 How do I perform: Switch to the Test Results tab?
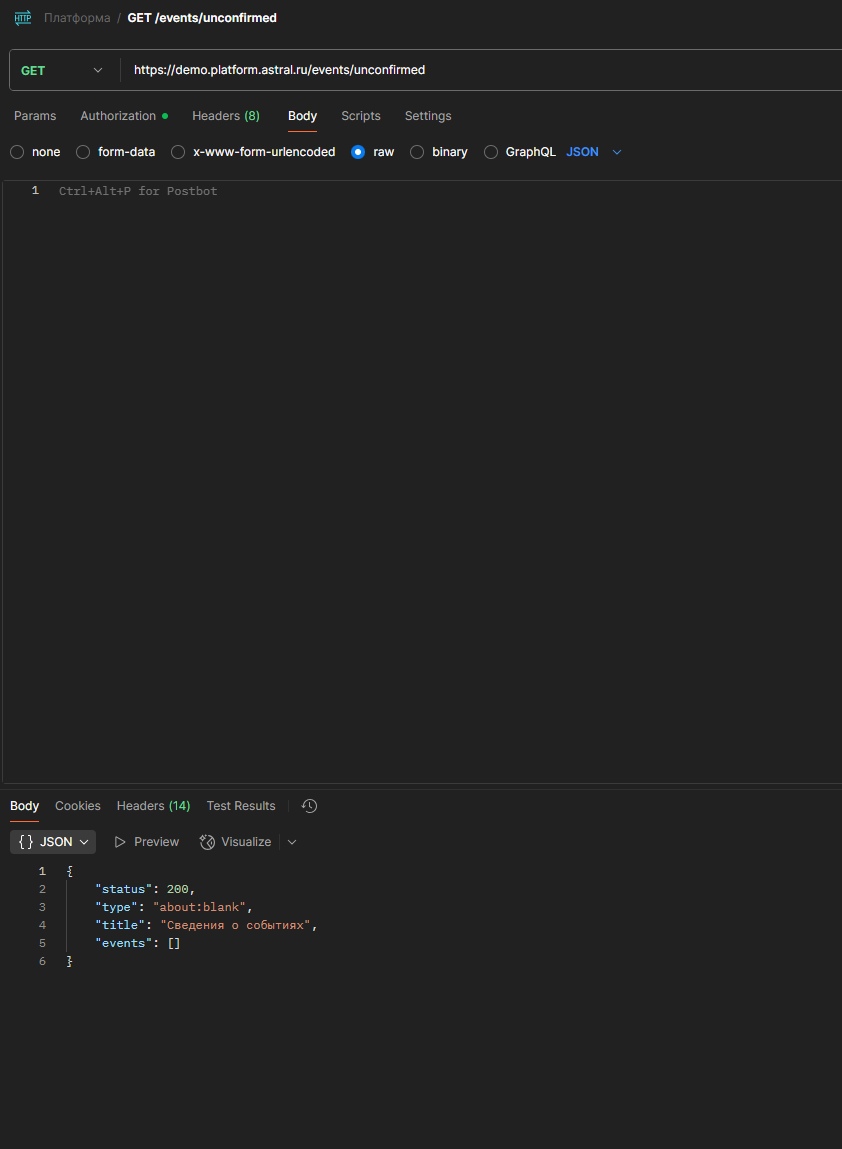coord(241,806)
